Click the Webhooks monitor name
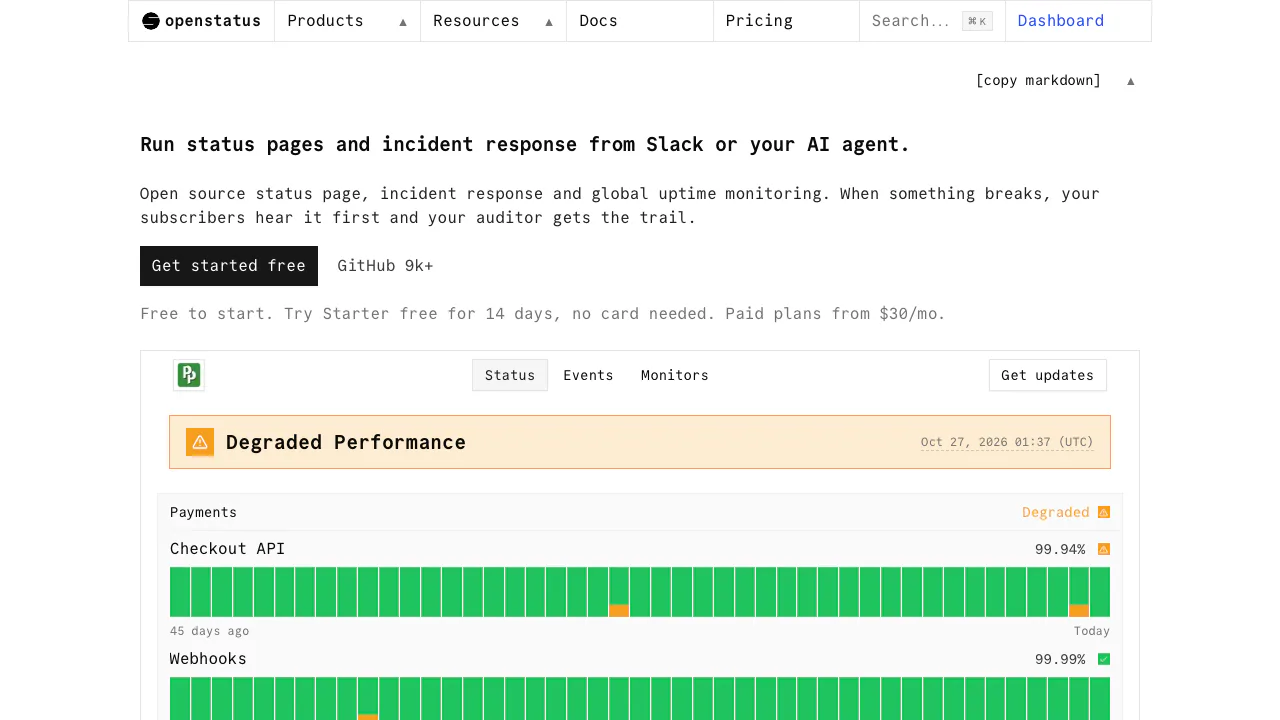 (x=208, y=659)
